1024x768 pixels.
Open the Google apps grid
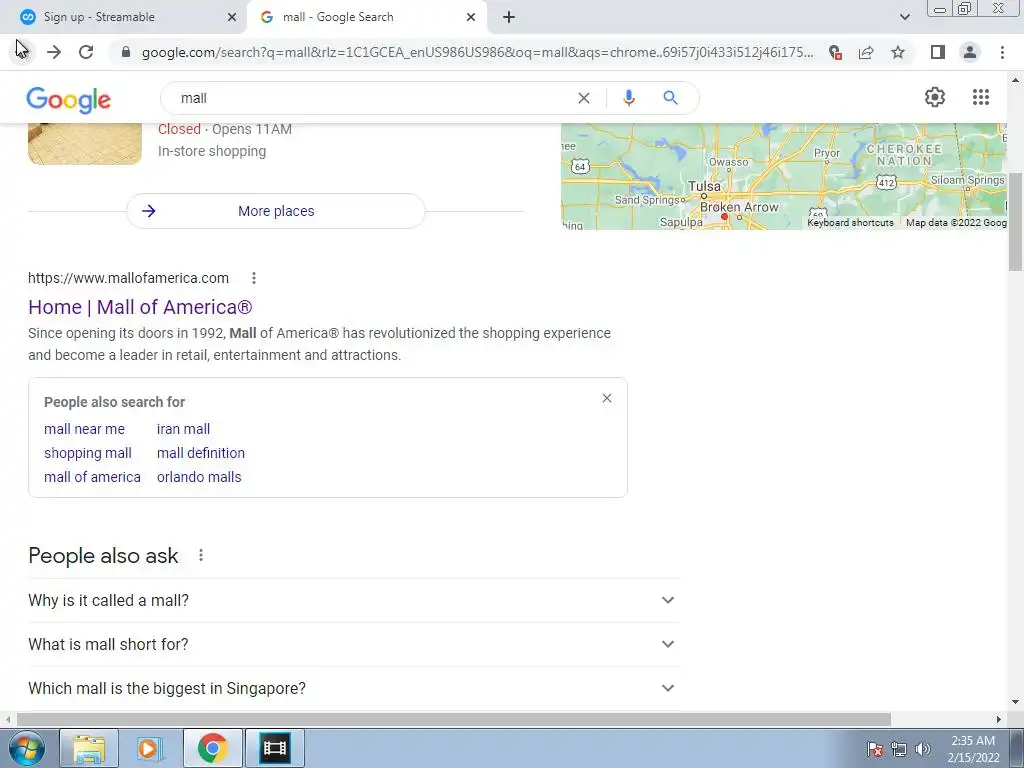[x=980, y=97]
